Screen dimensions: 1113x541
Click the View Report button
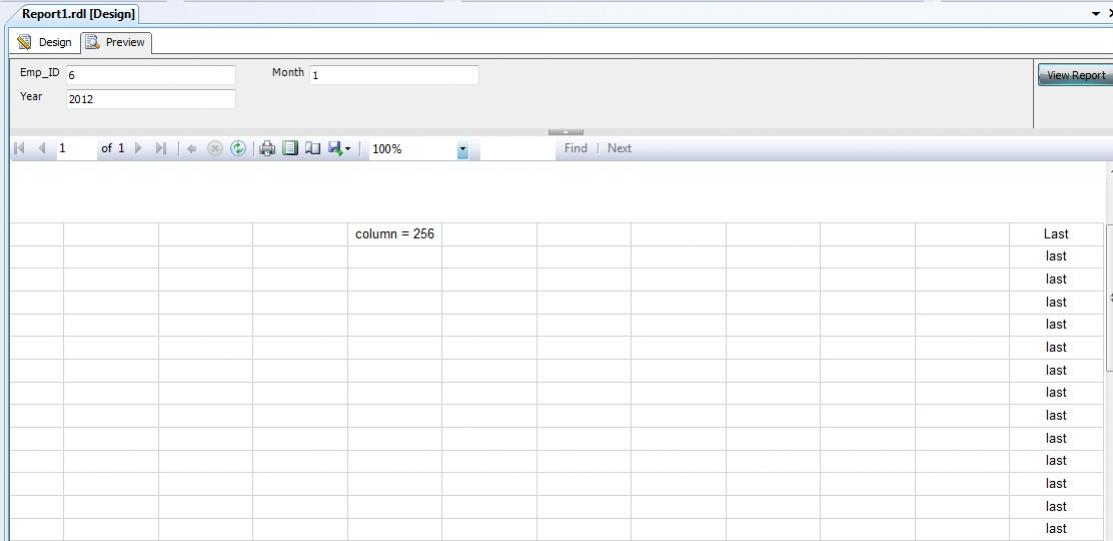[1075, 75]
